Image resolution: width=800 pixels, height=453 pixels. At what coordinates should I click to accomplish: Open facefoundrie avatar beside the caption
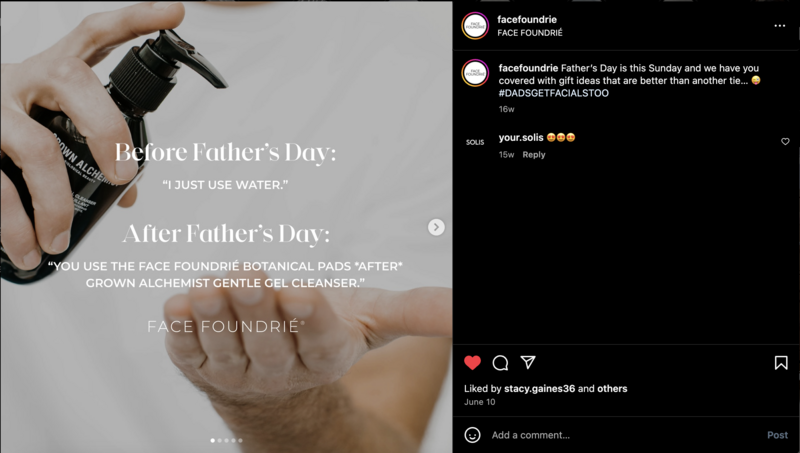pos(475,73)
